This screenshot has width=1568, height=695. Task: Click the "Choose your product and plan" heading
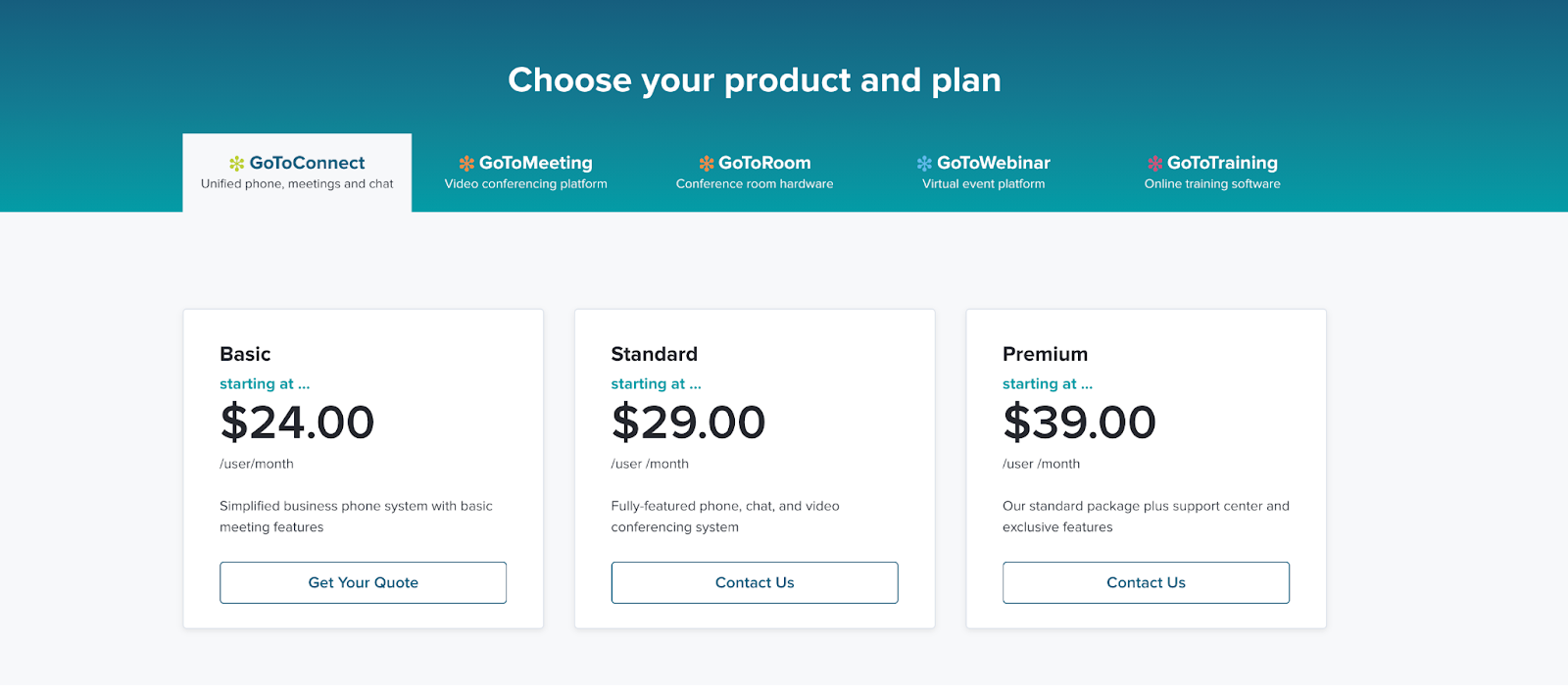(x=755, y=80)
